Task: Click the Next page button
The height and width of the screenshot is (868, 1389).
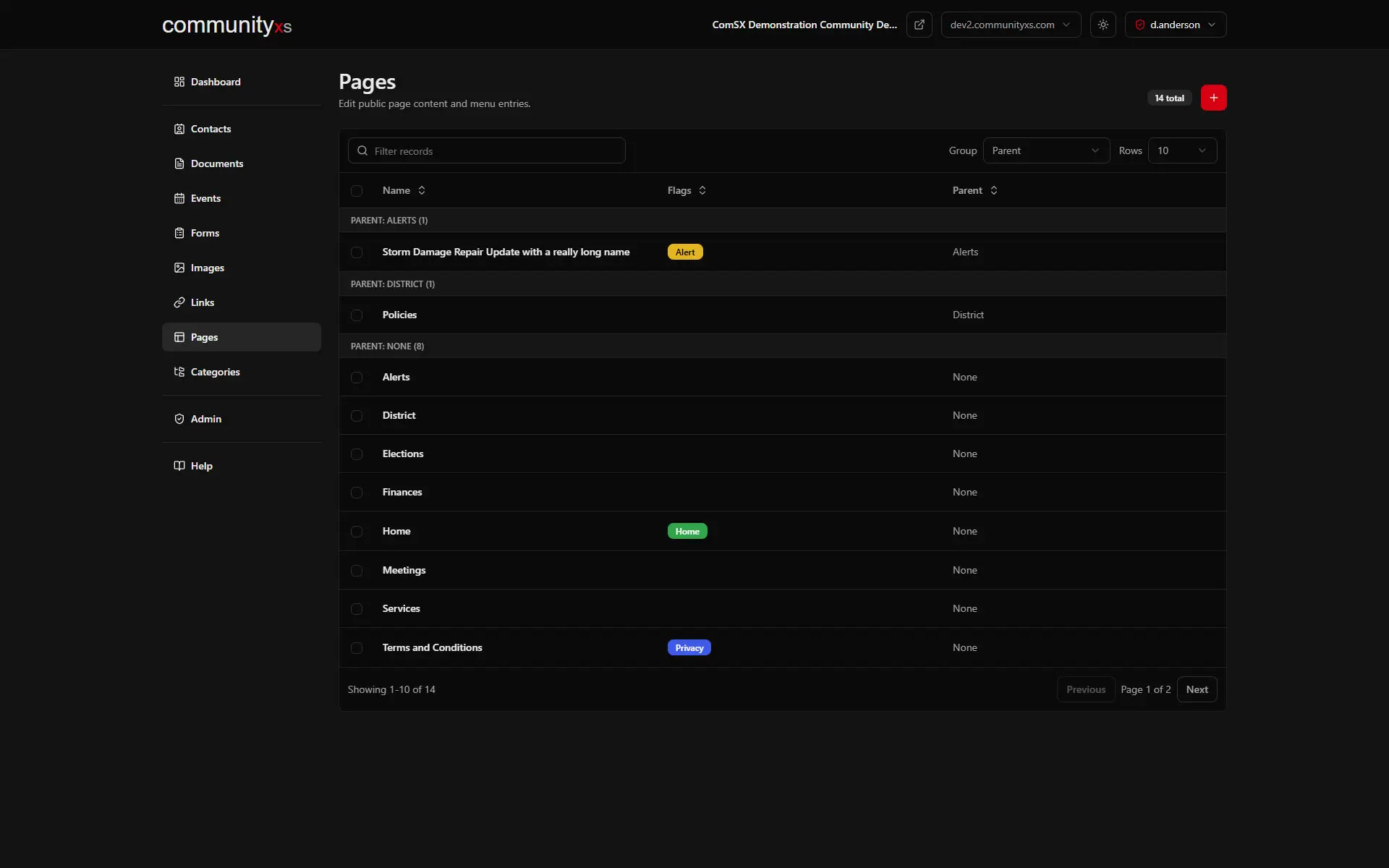Action: coord(1197,689)
